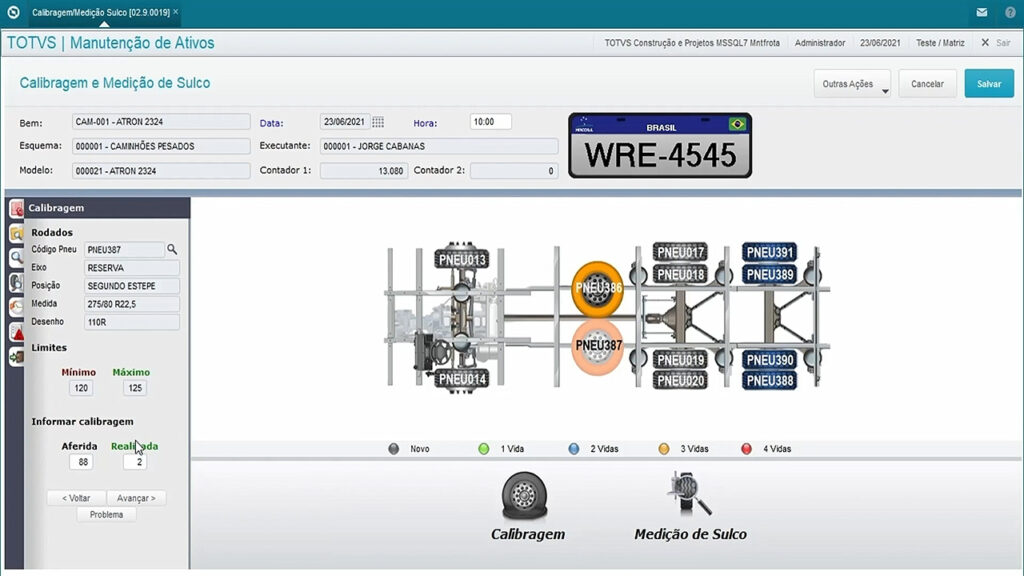Click the Novo gray legend dot
This screenshot has width=1024, height=576.
393,449
